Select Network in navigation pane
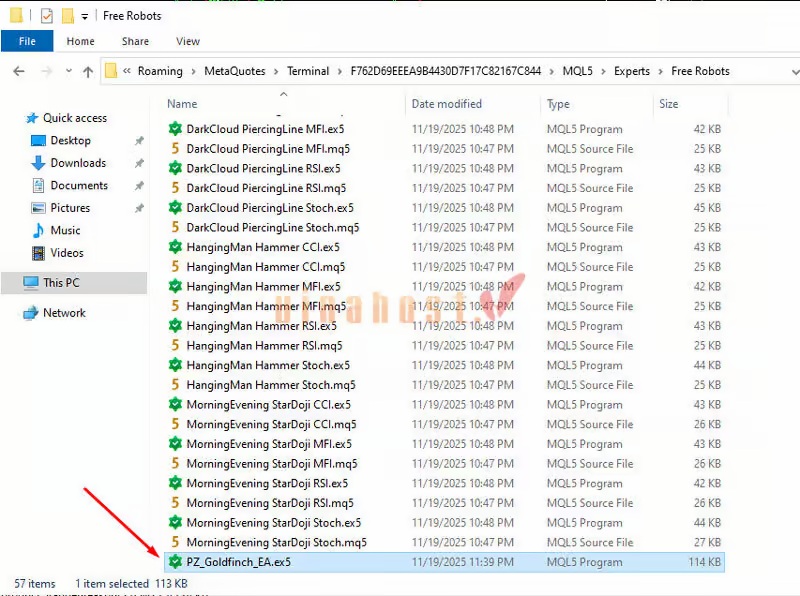Image resolution: width=800 pixels, height=596 pixels. 64,313
